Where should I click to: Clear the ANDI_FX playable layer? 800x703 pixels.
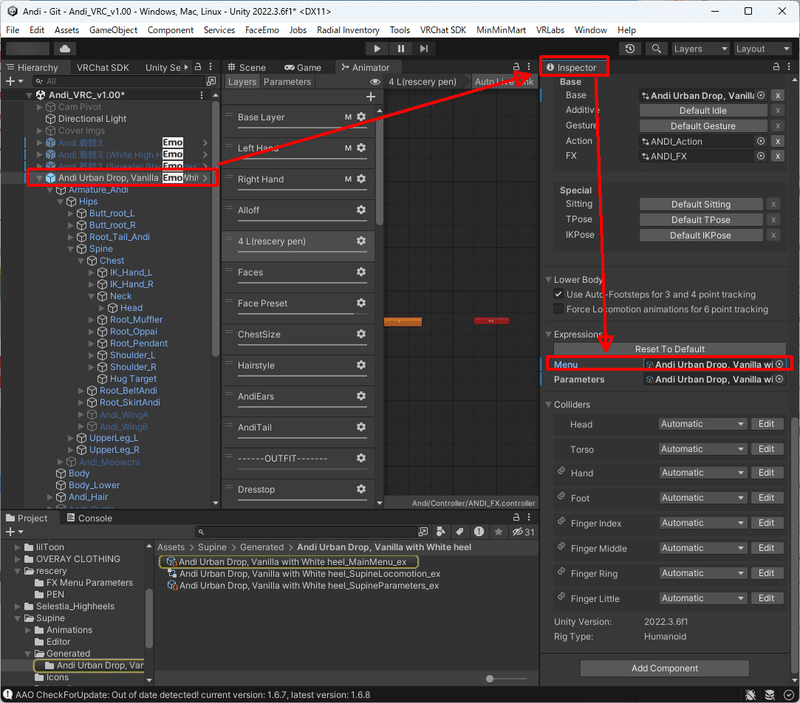pos(778,156)
